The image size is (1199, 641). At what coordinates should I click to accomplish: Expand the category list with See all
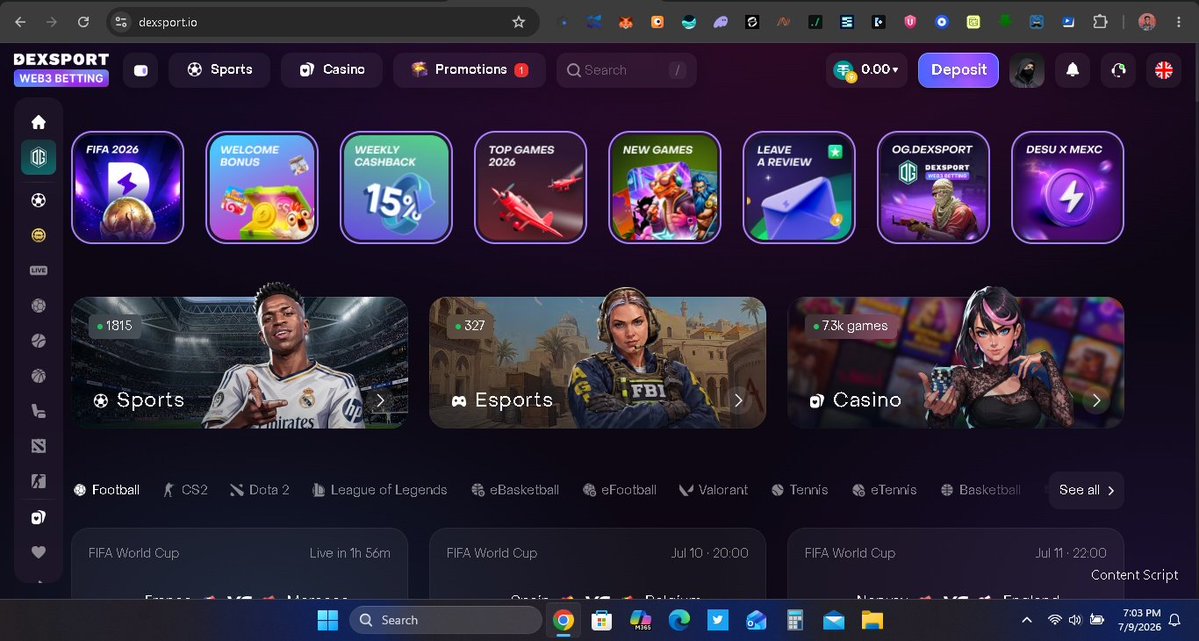[x=1087, y=490]
